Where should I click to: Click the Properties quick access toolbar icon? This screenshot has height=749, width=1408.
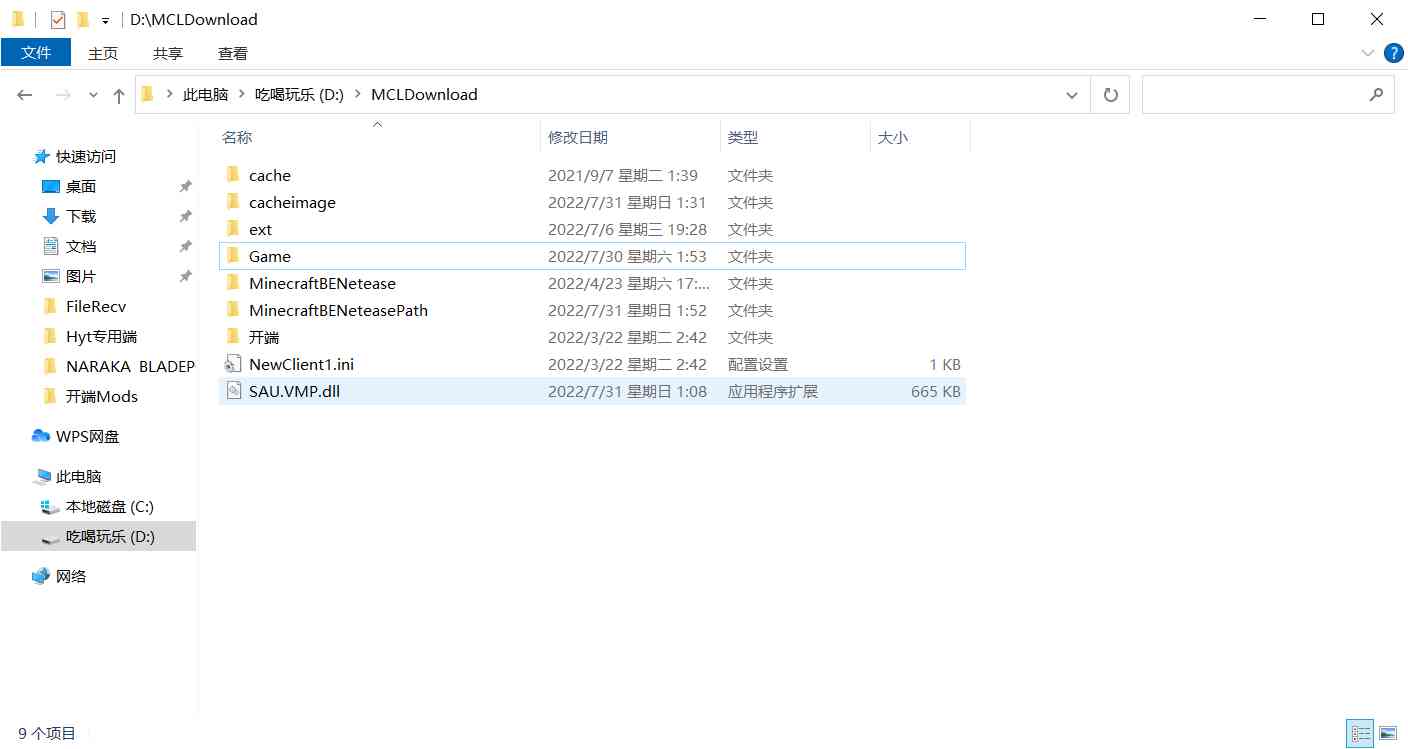point(58,19)
